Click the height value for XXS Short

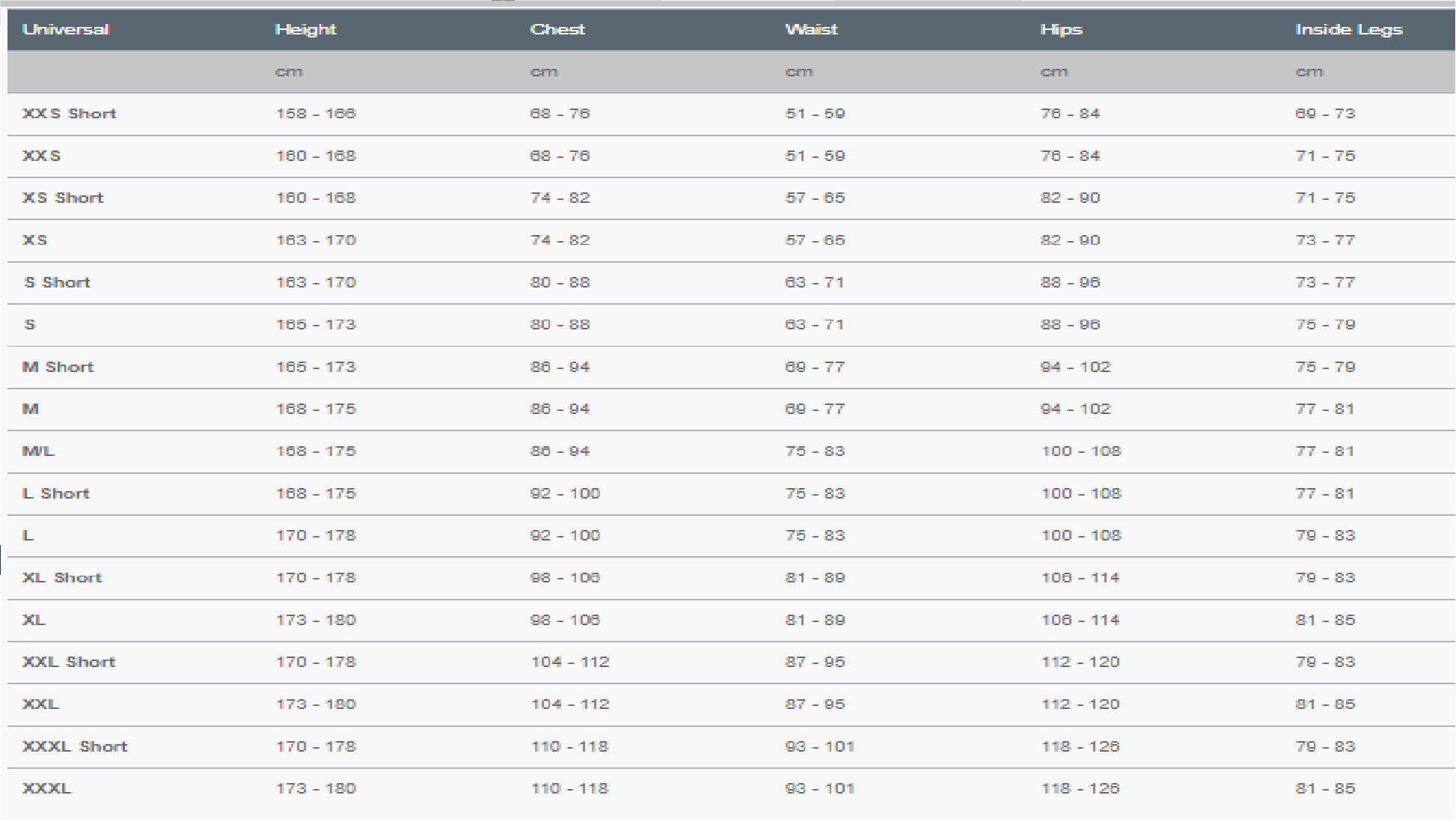coord(316,114)
